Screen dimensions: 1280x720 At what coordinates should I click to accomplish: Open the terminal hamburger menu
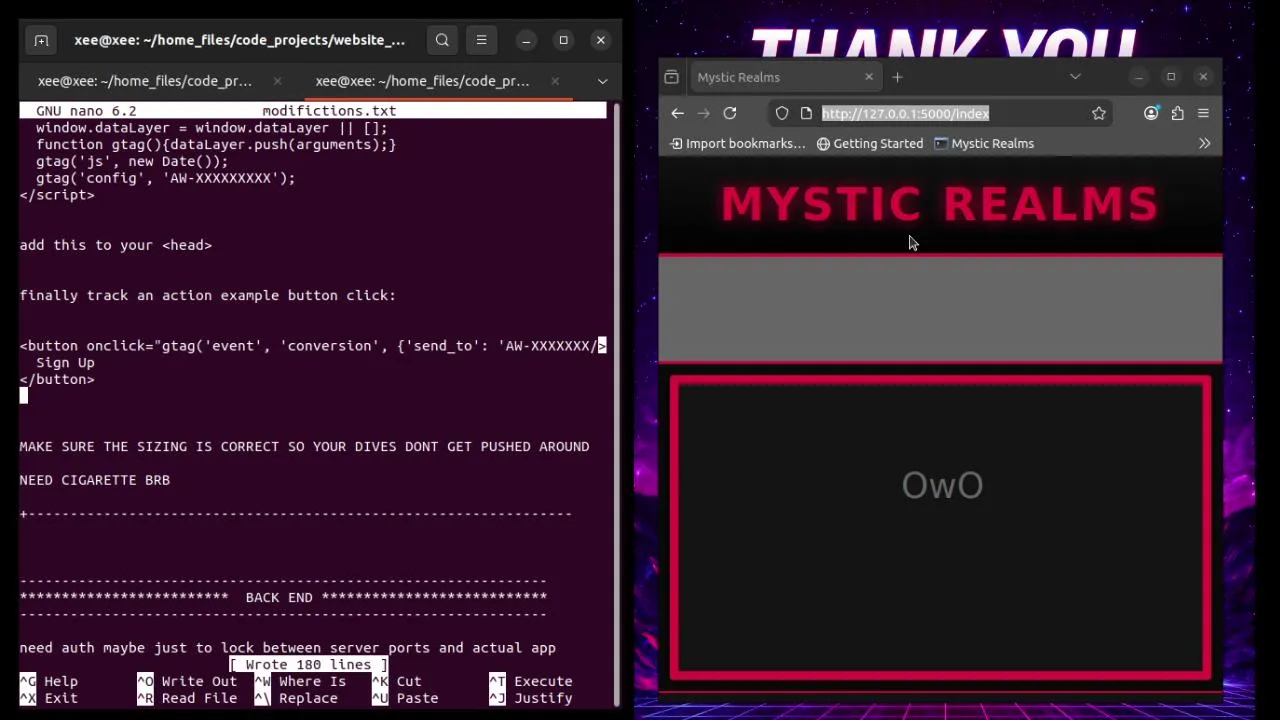(481, 40)
